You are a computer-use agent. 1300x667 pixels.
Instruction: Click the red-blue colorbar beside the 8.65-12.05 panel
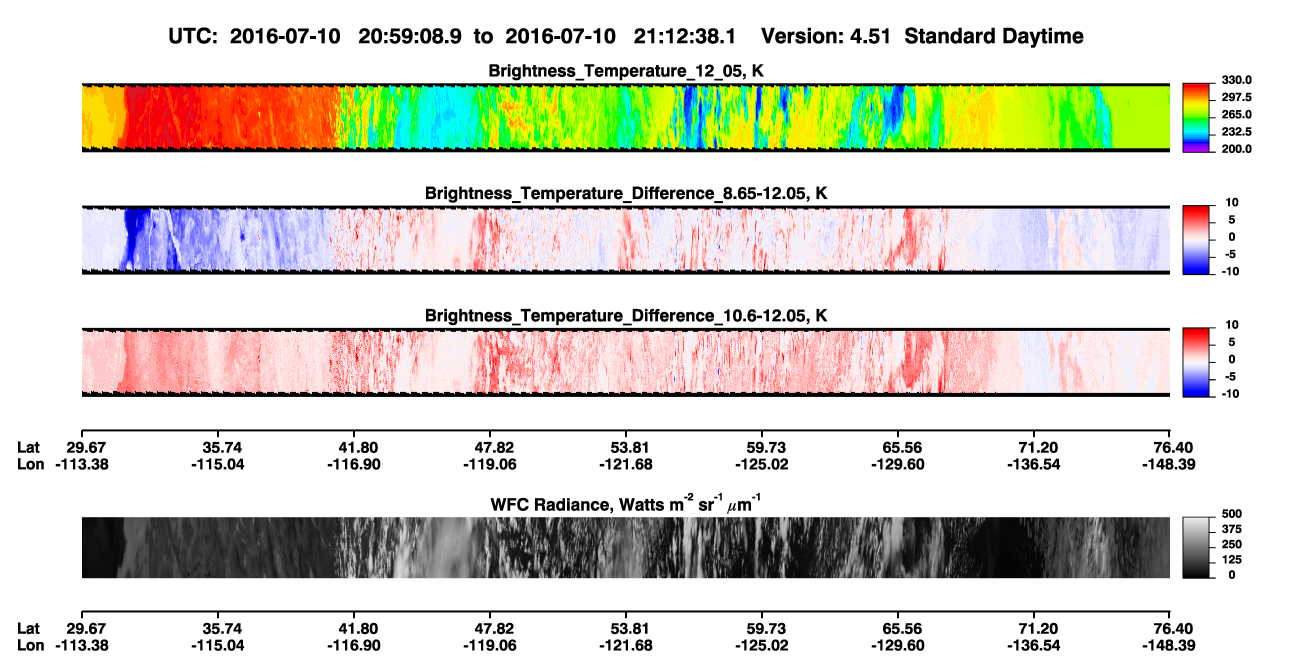[1196, 239]
